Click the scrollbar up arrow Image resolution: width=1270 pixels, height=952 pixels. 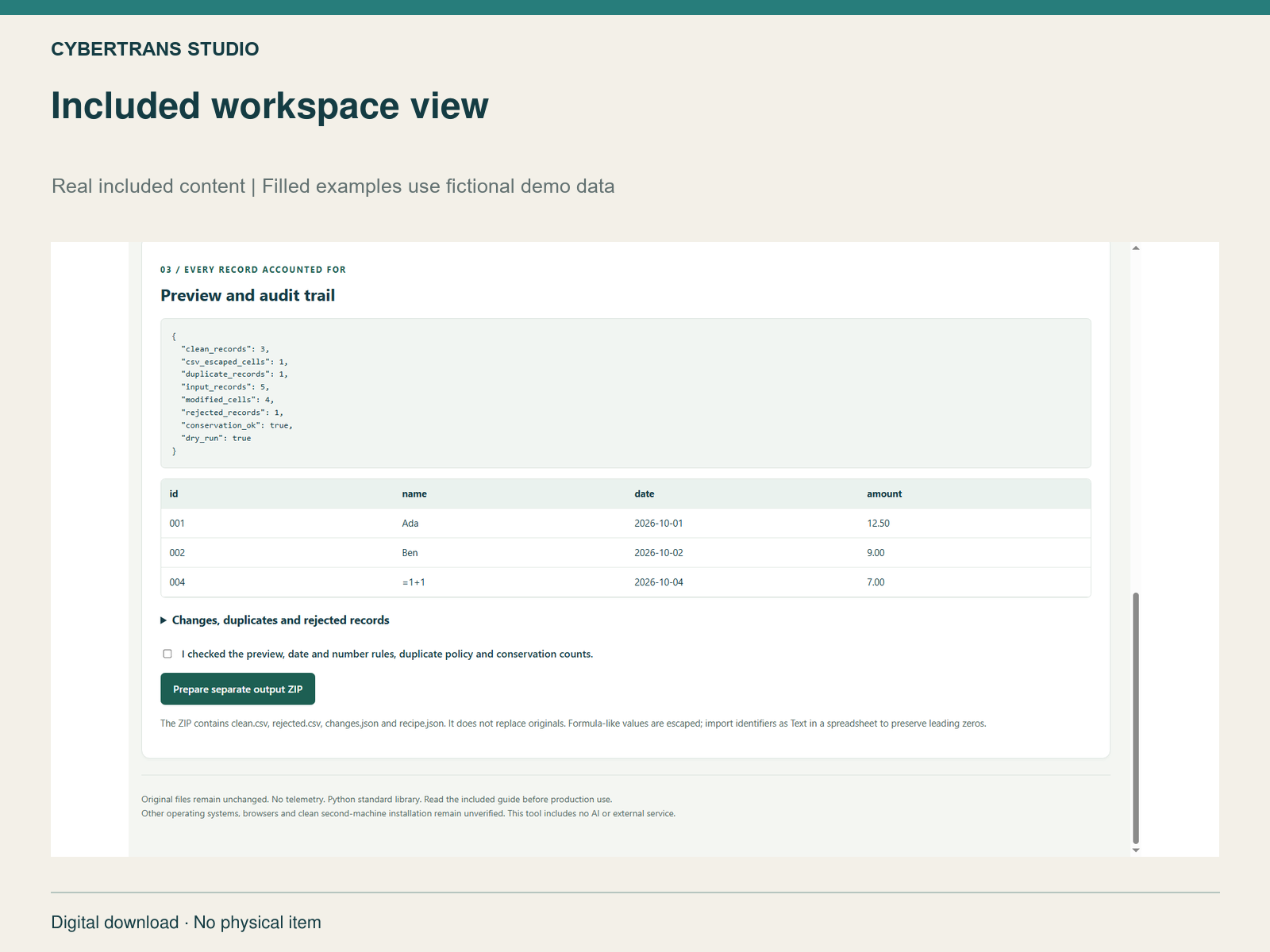coord(1136,248)
